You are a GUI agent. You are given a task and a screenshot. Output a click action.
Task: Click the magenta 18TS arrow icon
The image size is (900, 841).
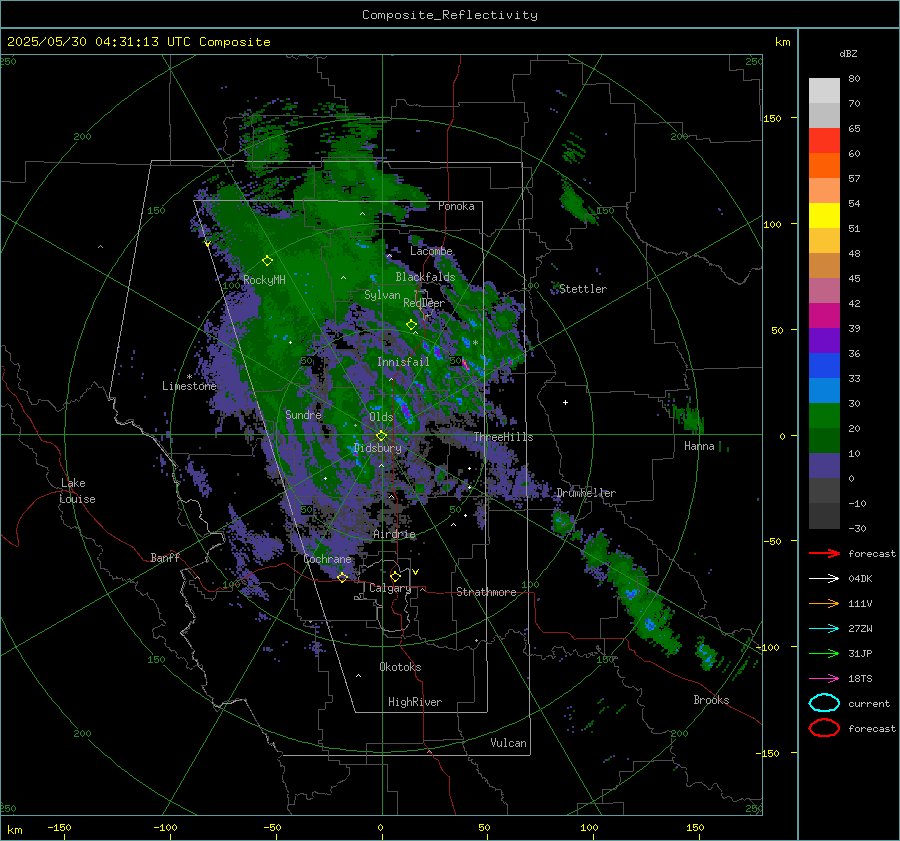tap(824, 679)
